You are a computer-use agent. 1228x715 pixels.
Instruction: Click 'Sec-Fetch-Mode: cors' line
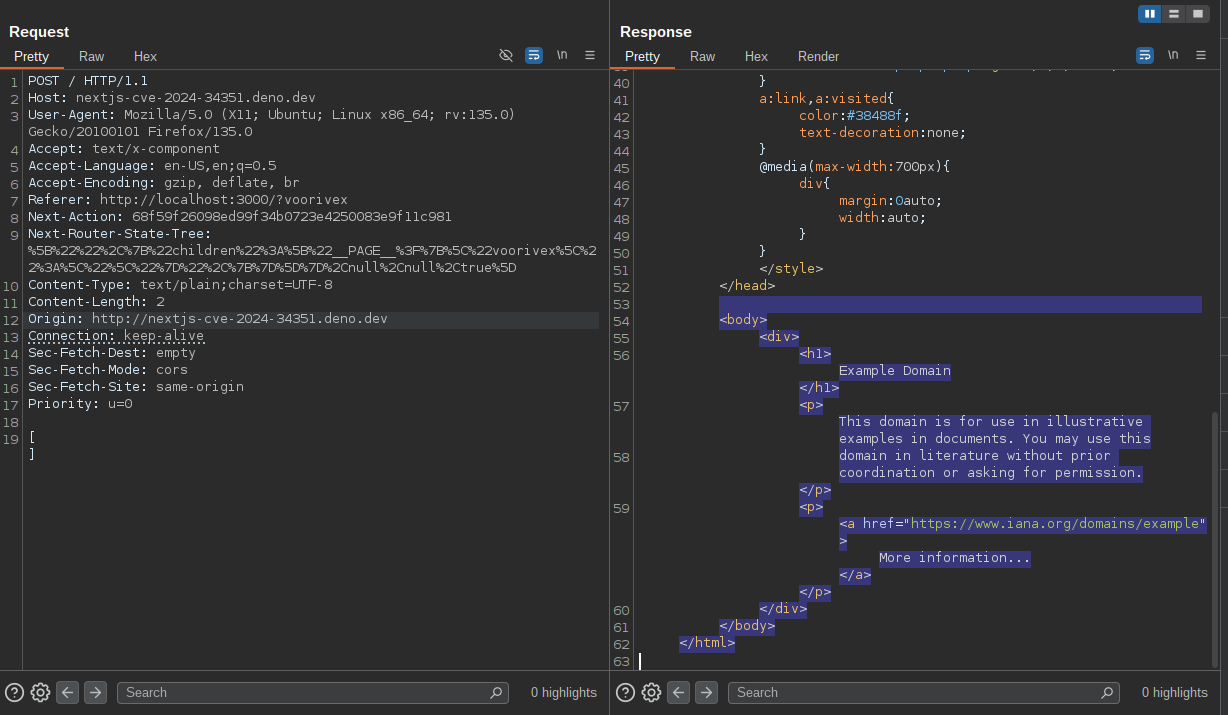(x=108, y=369)
